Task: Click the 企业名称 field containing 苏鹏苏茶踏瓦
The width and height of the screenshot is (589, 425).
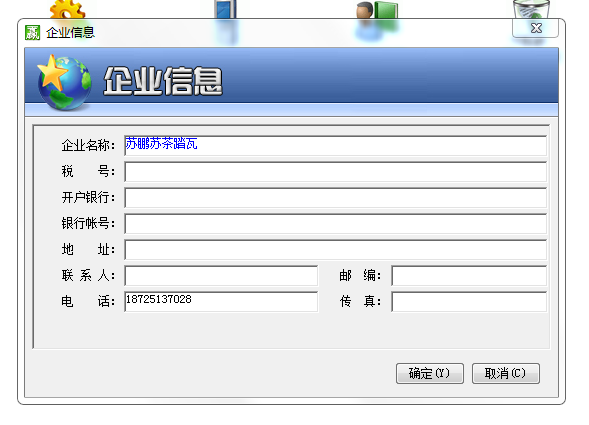Action: tap(335, 146)
